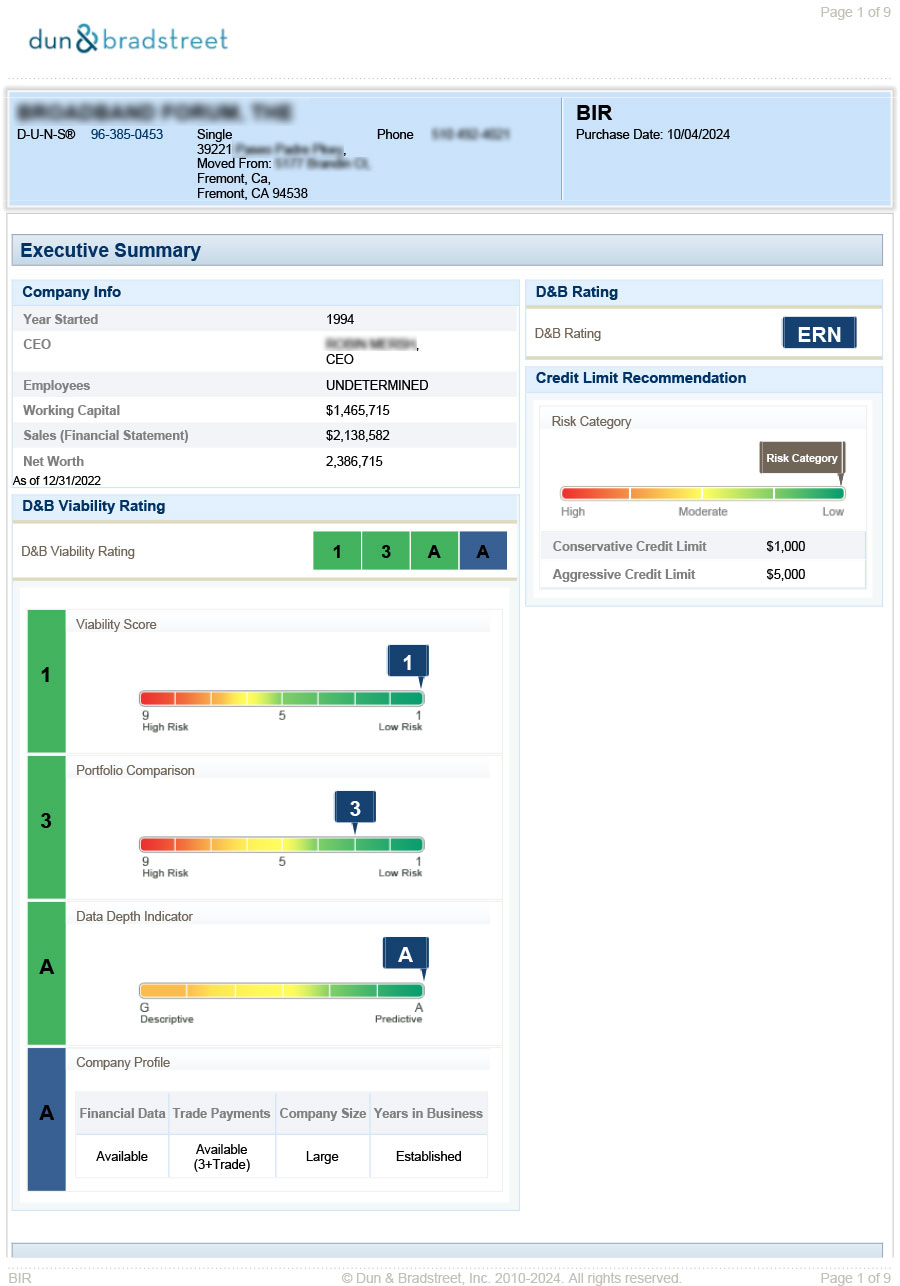The height and width of the screenshot is (1286, 900).
Task: Click the Years in Business column header
Action: coord(428,1113)
